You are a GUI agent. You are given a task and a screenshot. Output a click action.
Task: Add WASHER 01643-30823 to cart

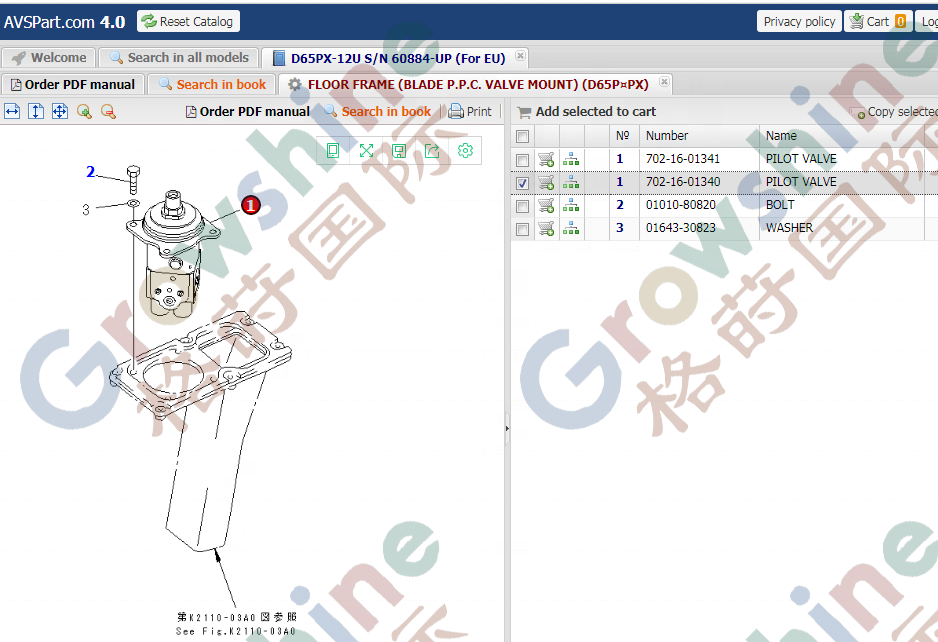tap(546, 228)
